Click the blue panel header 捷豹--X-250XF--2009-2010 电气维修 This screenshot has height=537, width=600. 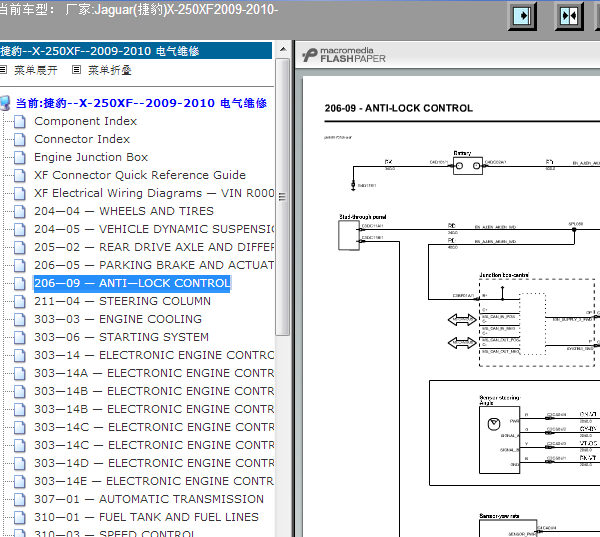136,51
